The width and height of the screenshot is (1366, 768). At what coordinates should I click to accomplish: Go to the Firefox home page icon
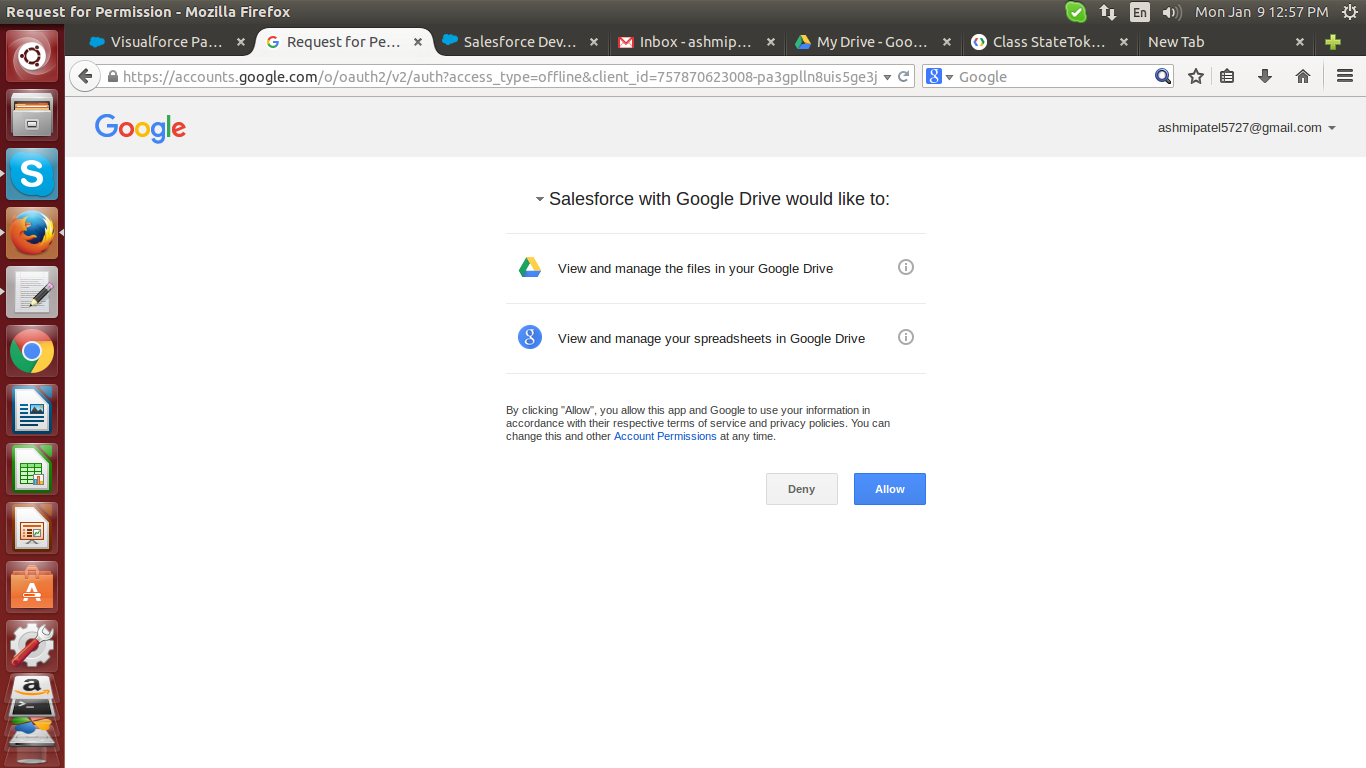[x=1303, y=76]
